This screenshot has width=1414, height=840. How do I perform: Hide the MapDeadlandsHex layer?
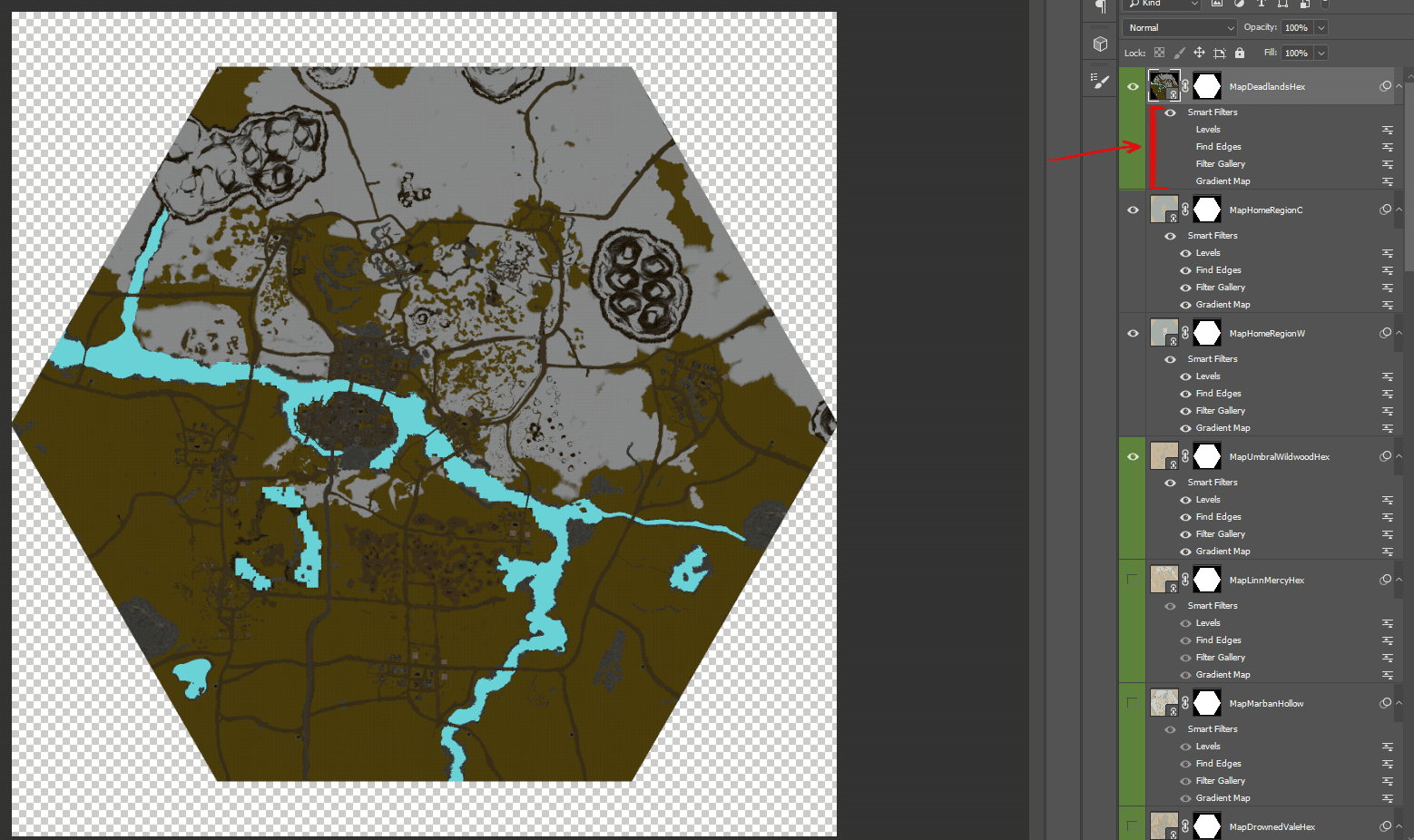1133,86
